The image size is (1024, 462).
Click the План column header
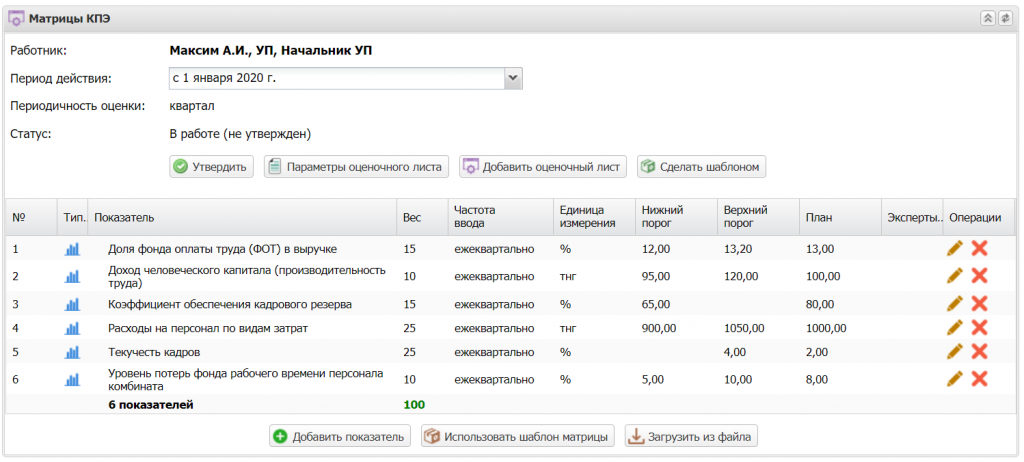point(840,218)
